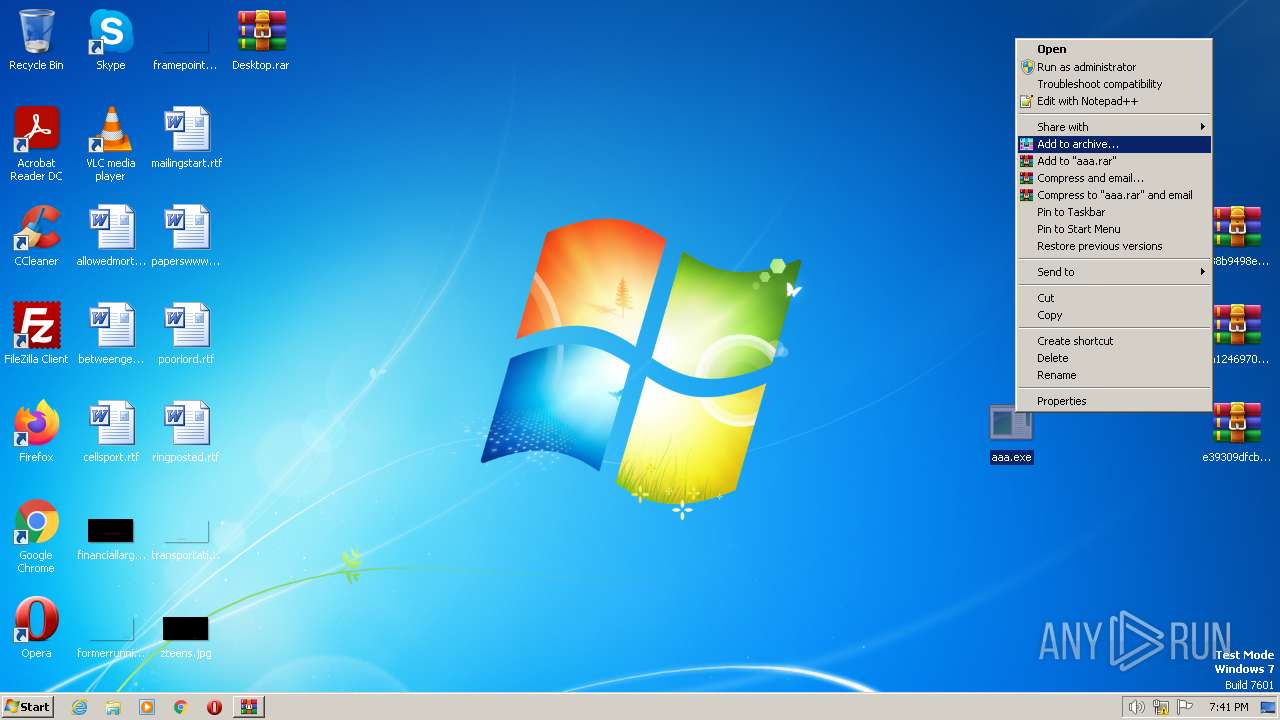Viewport: 1280px width, 720px height.
Task: Choose Rename from the context menu
Action: click(x=1114, y=375)
